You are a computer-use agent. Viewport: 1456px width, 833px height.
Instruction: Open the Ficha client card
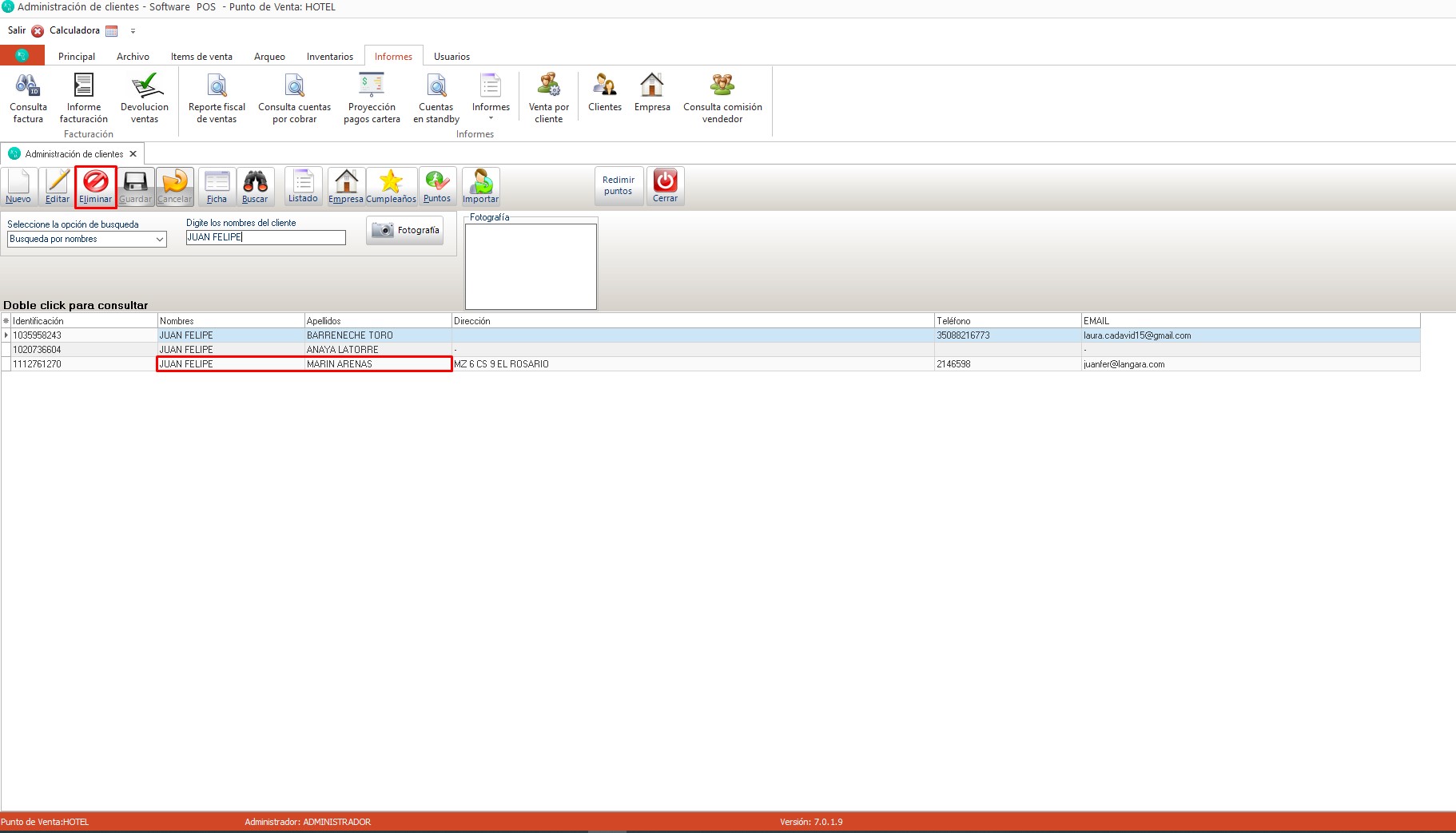[217, 186]
